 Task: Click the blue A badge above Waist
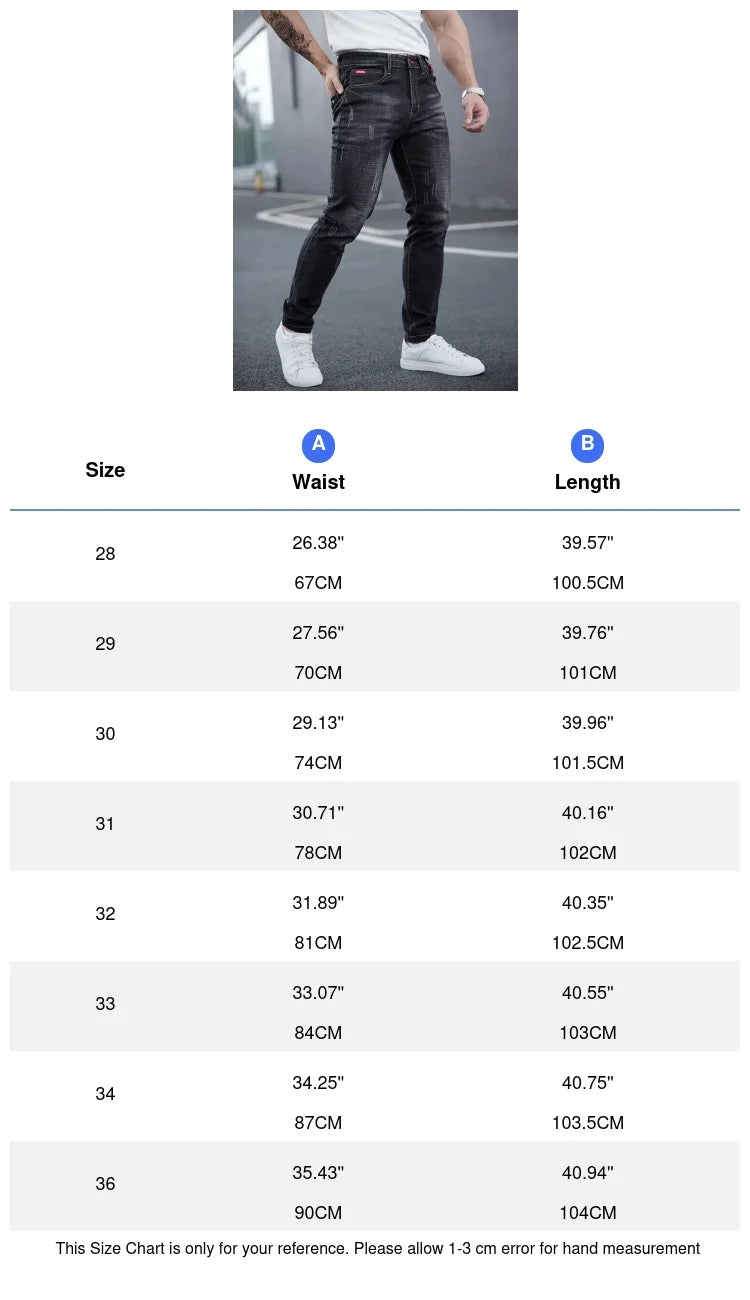[x=318, y=445]
